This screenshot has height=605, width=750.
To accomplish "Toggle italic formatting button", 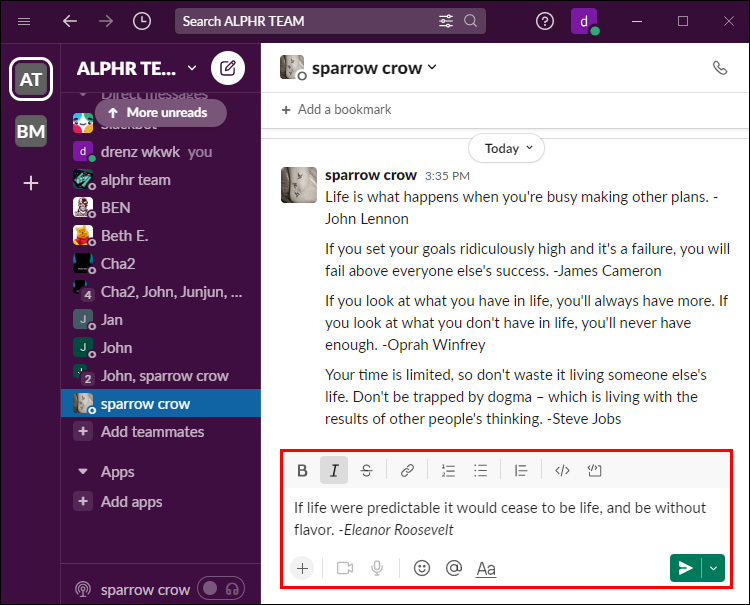I will click(x=334, y=471).
